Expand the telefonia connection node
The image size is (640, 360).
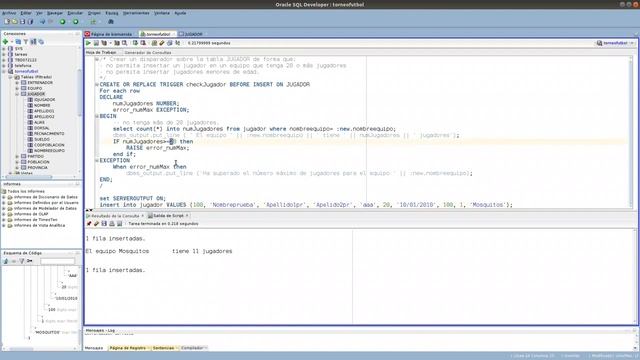(x=4, y=66)
